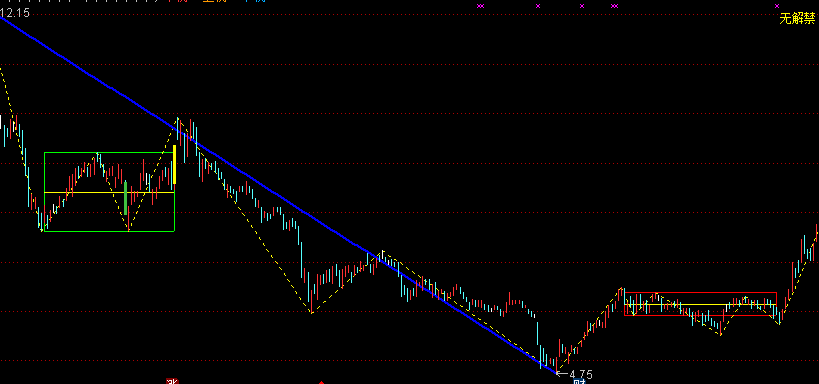
Task: Select the second double magenta x marker
Action: (x=615, y=6)
